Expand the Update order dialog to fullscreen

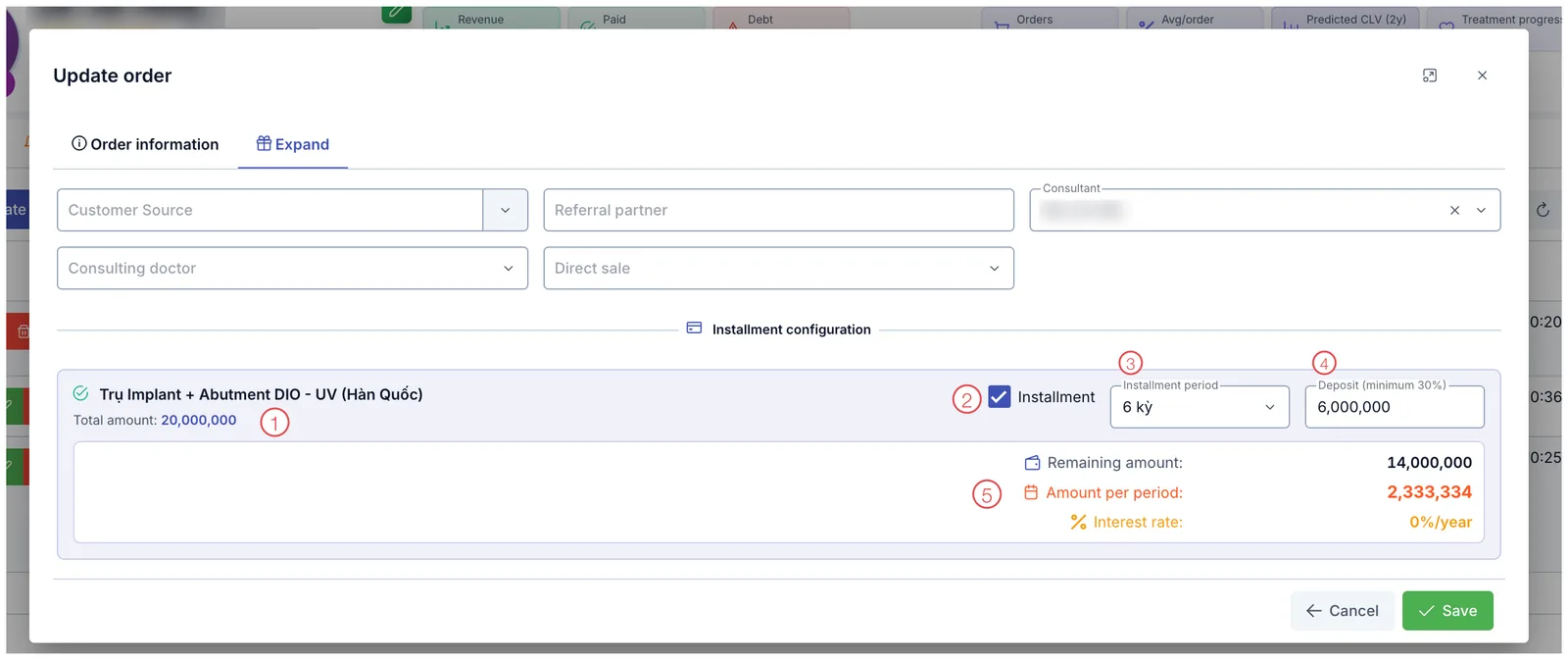click(1430, 76)
